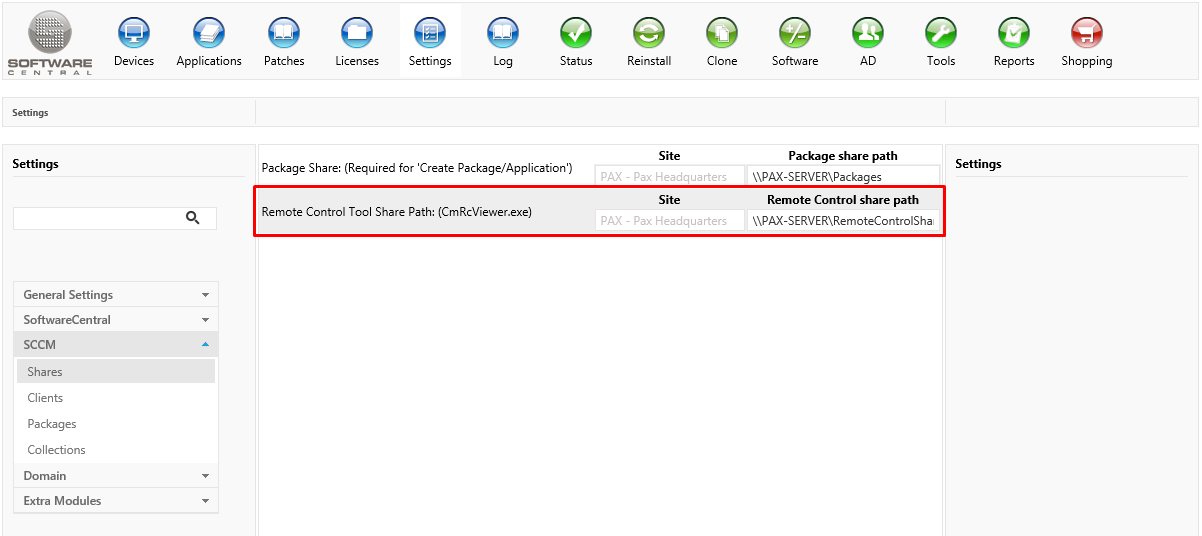
Task: Go to Licenses icon
Action: [357, 34]
